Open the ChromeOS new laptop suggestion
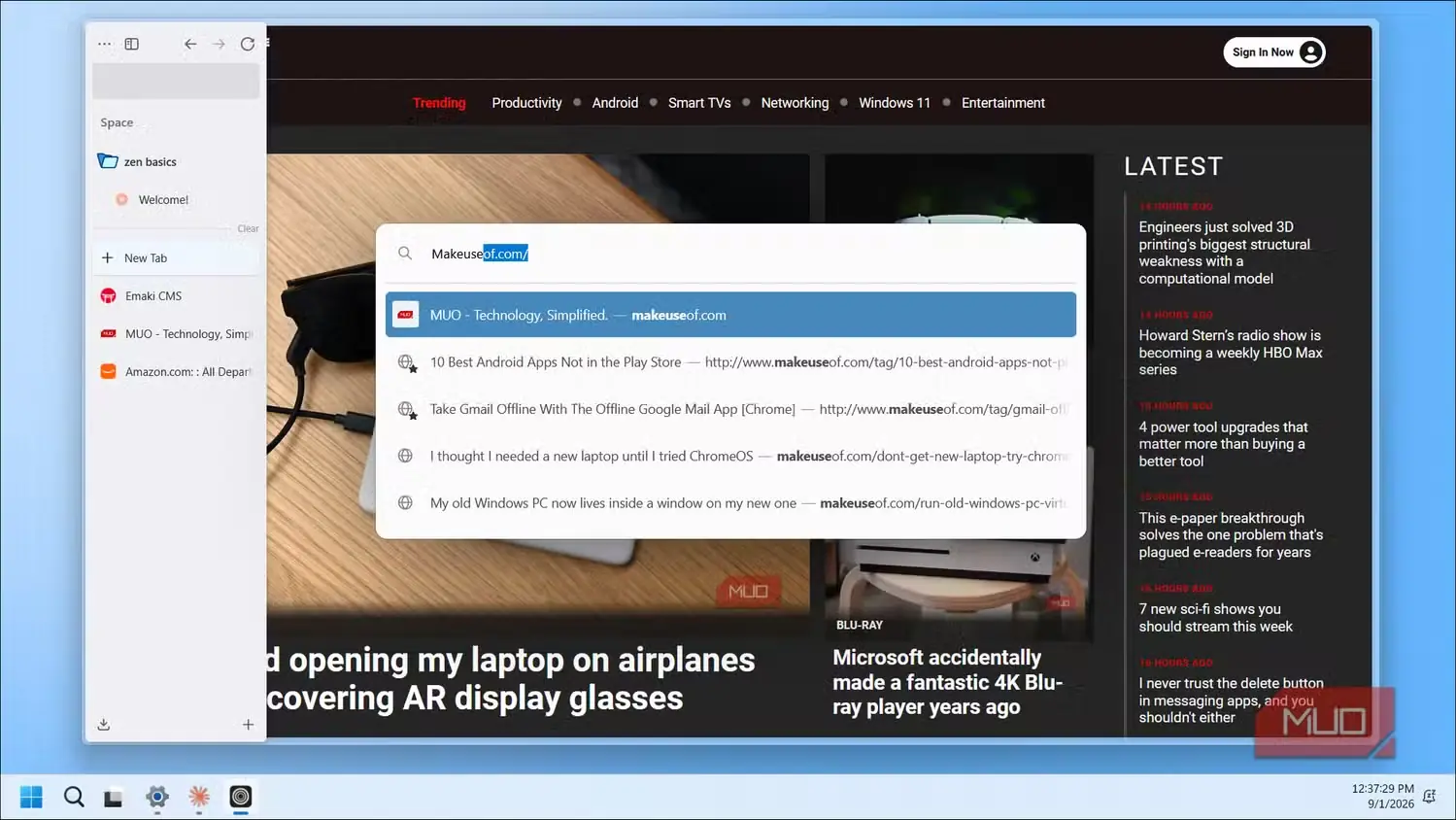 click(730, 456)
